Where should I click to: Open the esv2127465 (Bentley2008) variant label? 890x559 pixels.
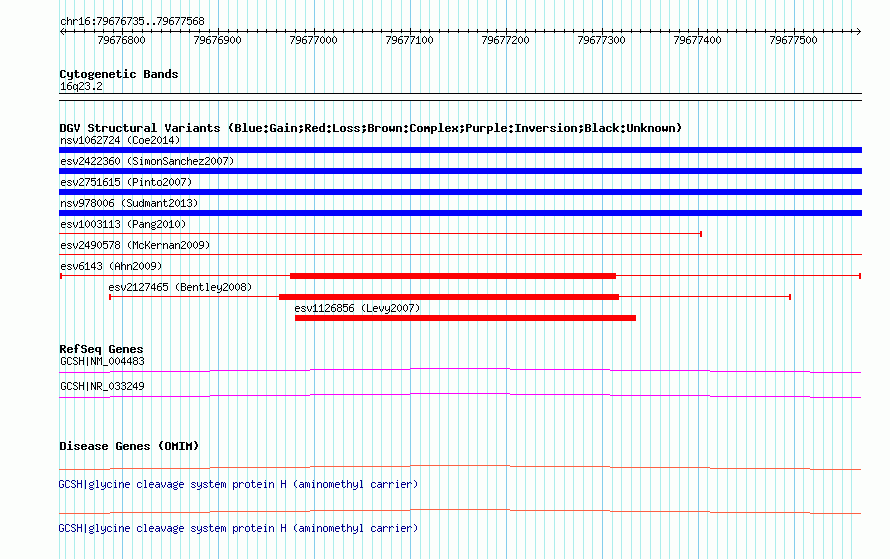180,287
